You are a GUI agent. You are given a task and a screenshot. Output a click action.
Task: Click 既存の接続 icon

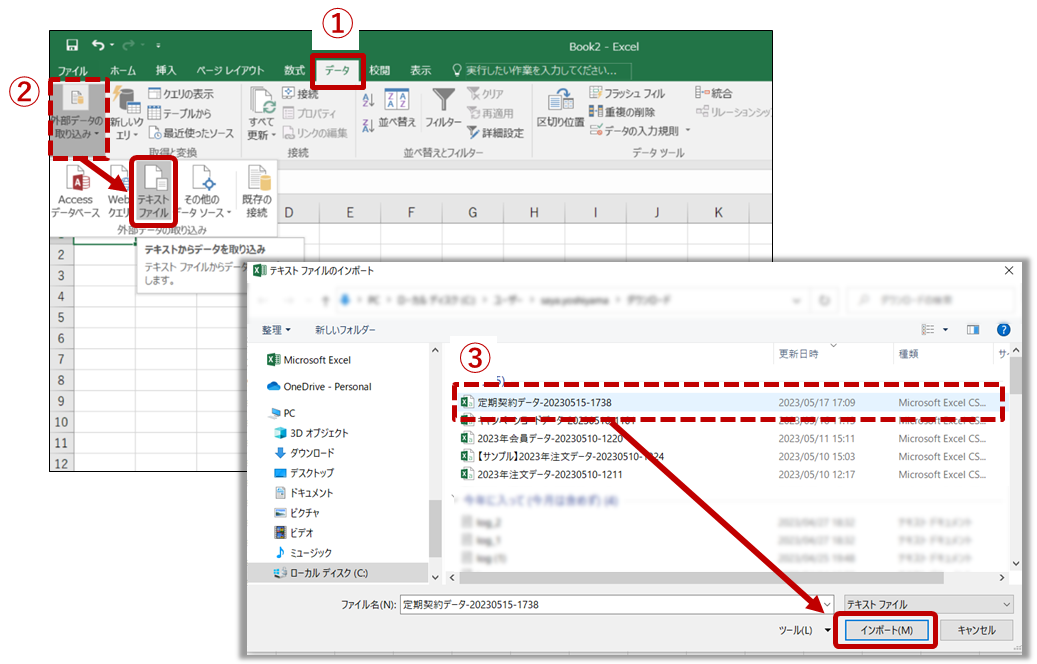point(257,192)
